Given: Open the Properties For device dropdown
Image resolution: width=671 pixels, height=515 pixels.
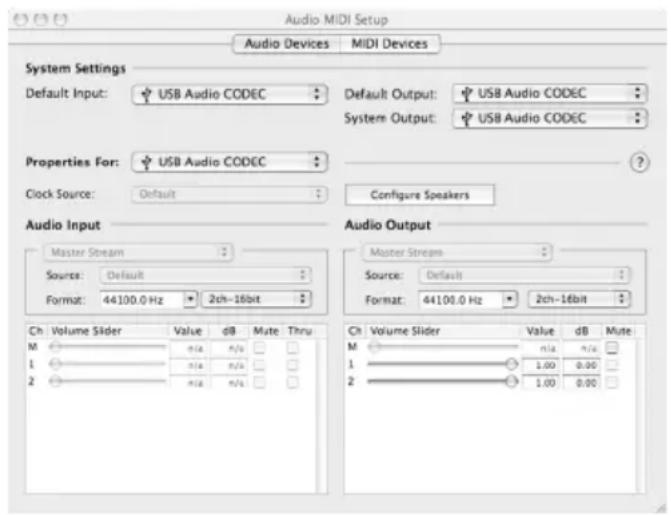Looking at the screenshot, I should point(230,162).
